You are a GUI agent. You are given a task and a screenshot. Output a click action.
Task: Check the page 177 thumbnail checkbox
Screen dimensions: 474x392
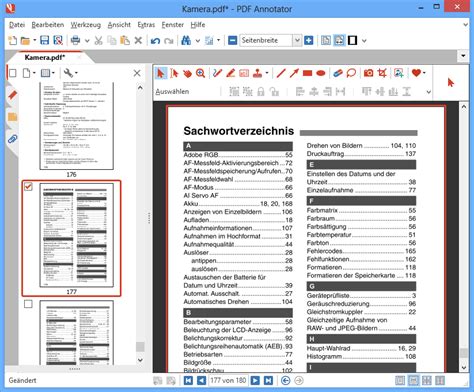click(x=28, y=187)
